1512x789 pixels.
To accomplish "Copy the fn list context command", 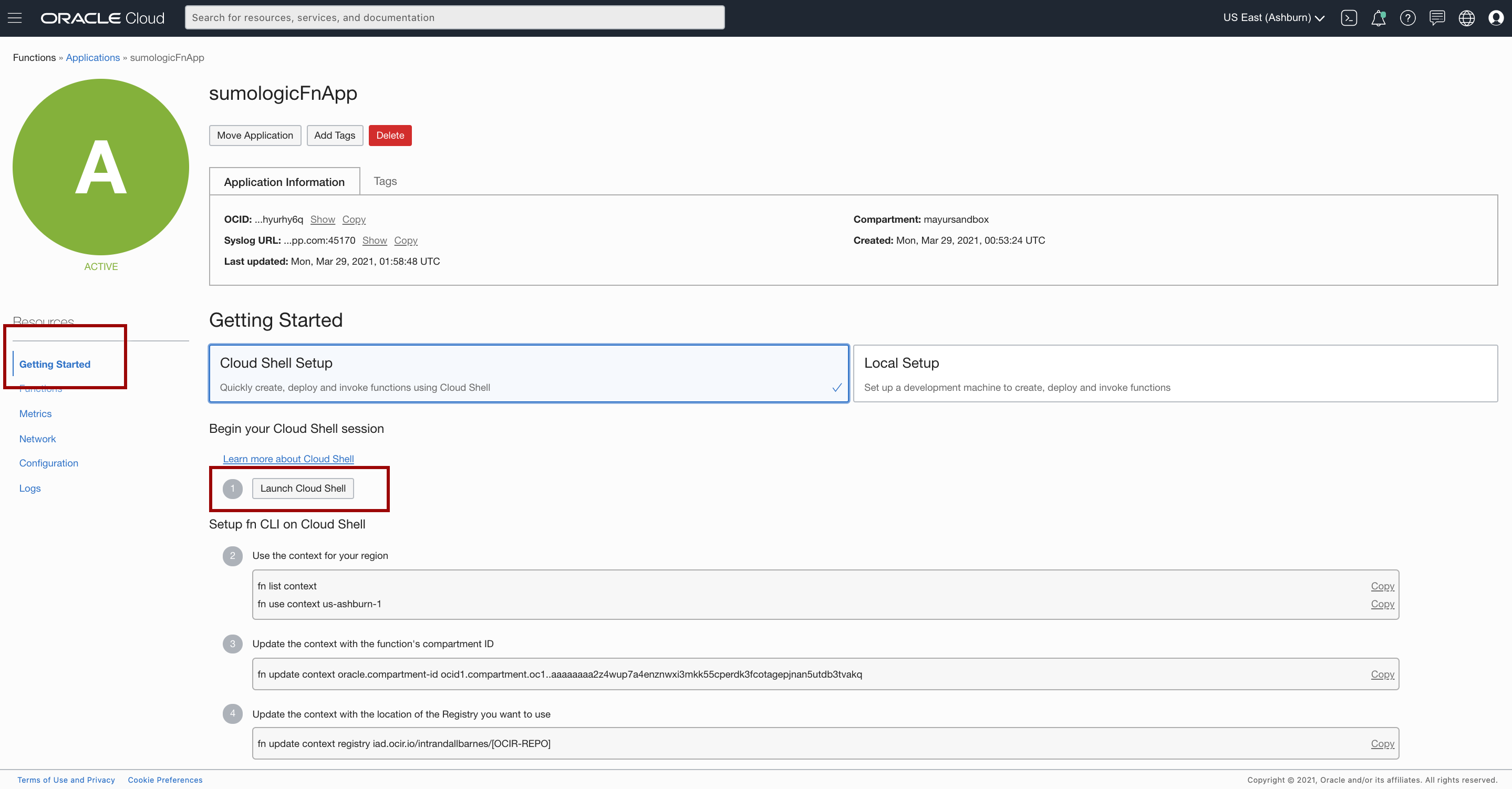I will pos(1382,586).
